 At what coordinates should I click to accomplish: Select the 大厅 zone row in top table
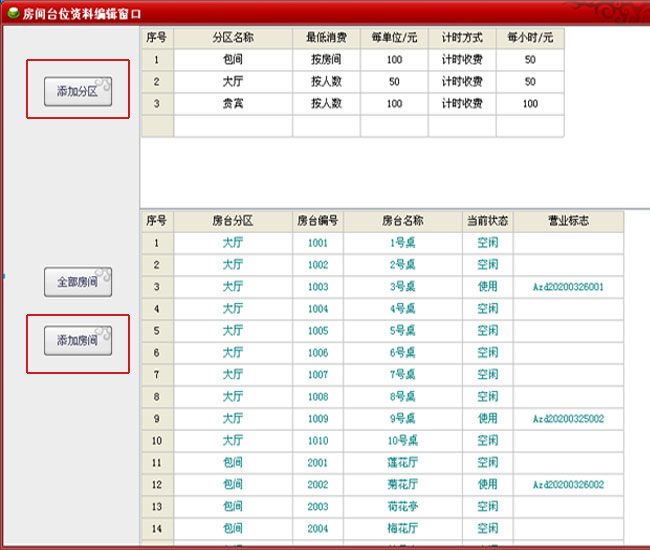click(353, 82)
